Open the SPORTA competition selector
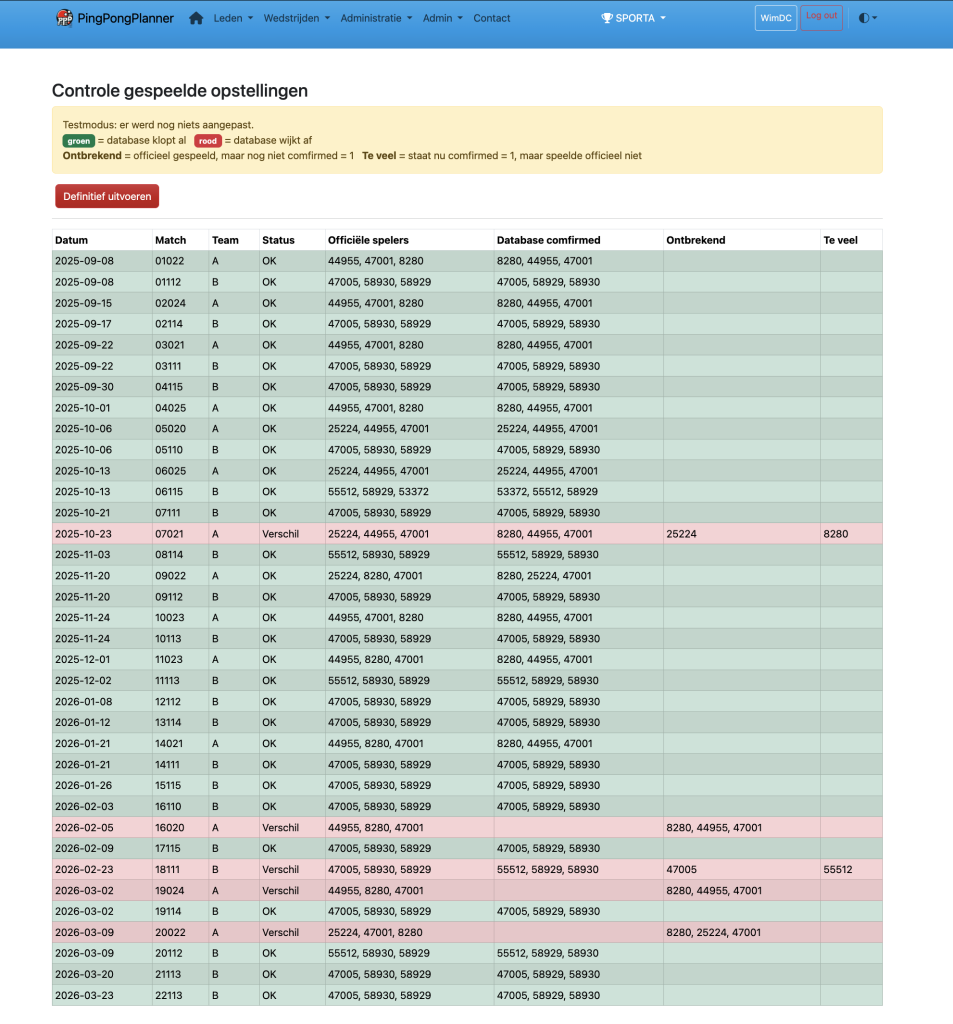Viewport: 953px width, 1024px height. (633, 18)
